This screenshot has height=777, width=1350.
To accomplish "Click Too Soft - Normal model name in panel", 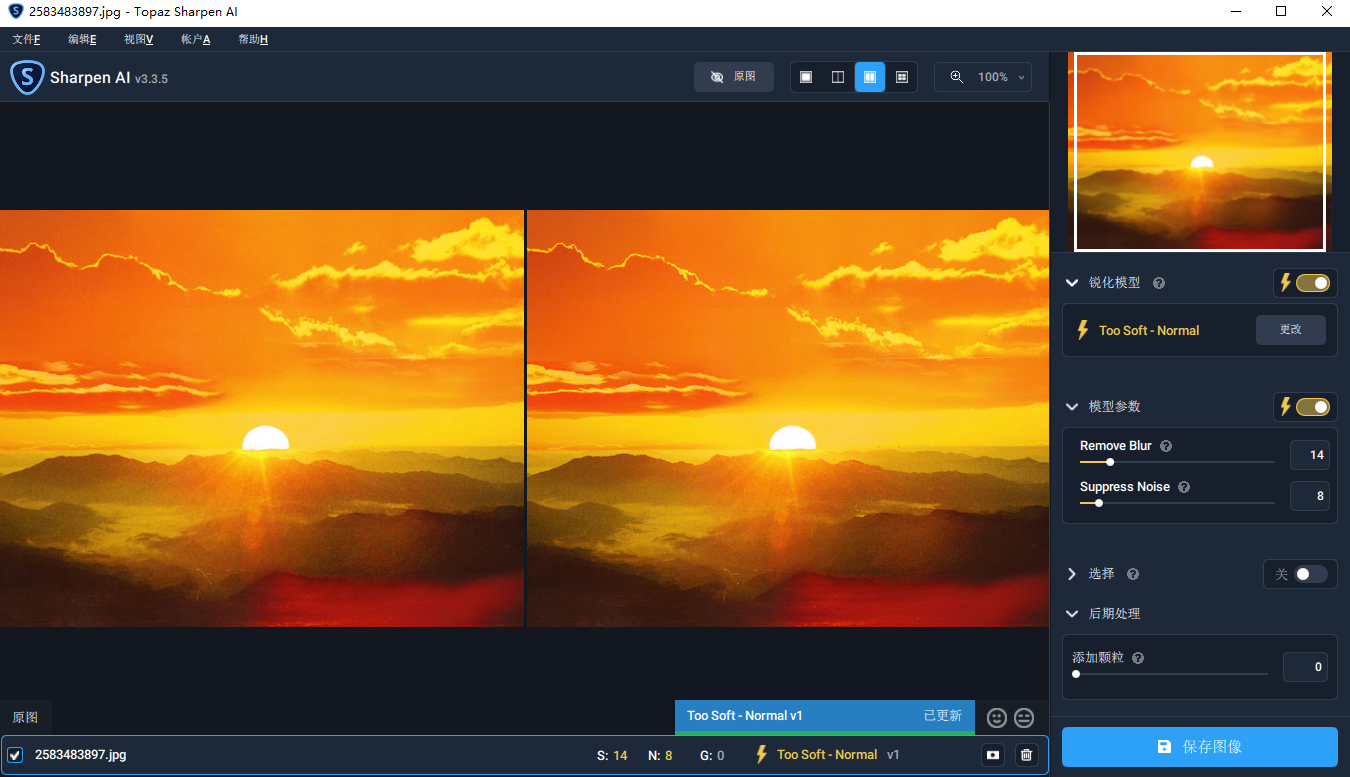I will (1149, 330).
